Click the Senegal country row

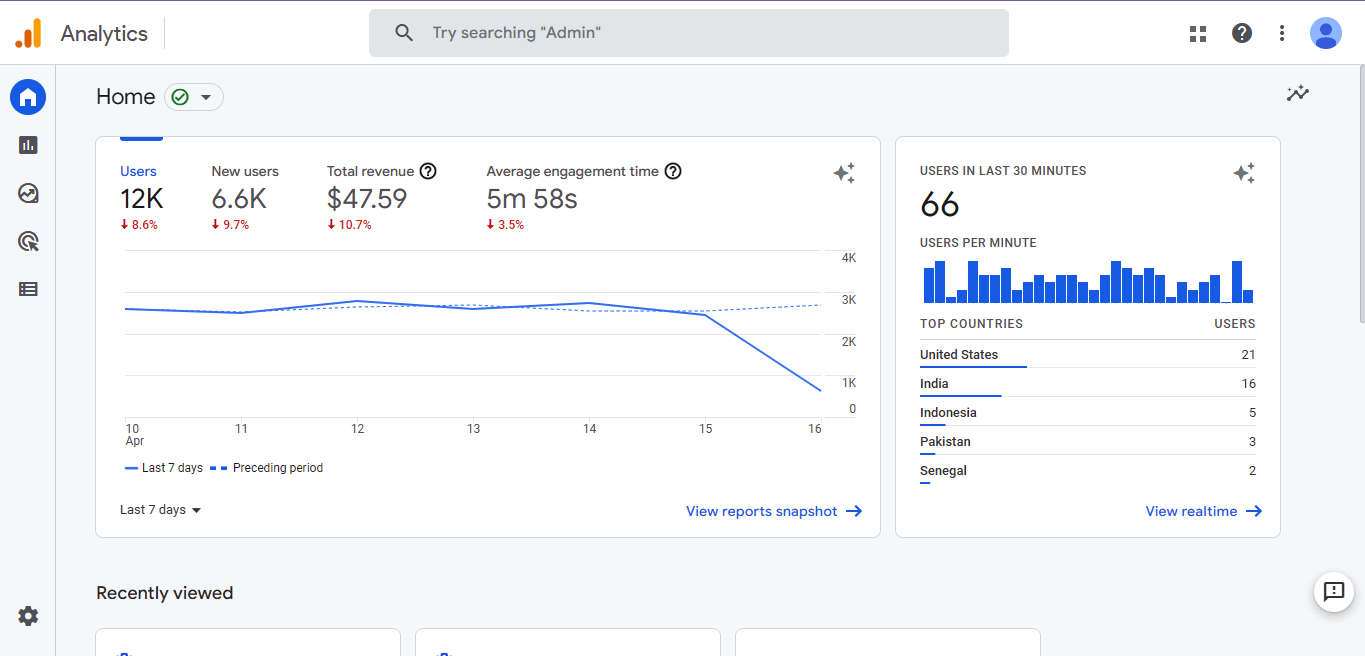[1088, 471]
